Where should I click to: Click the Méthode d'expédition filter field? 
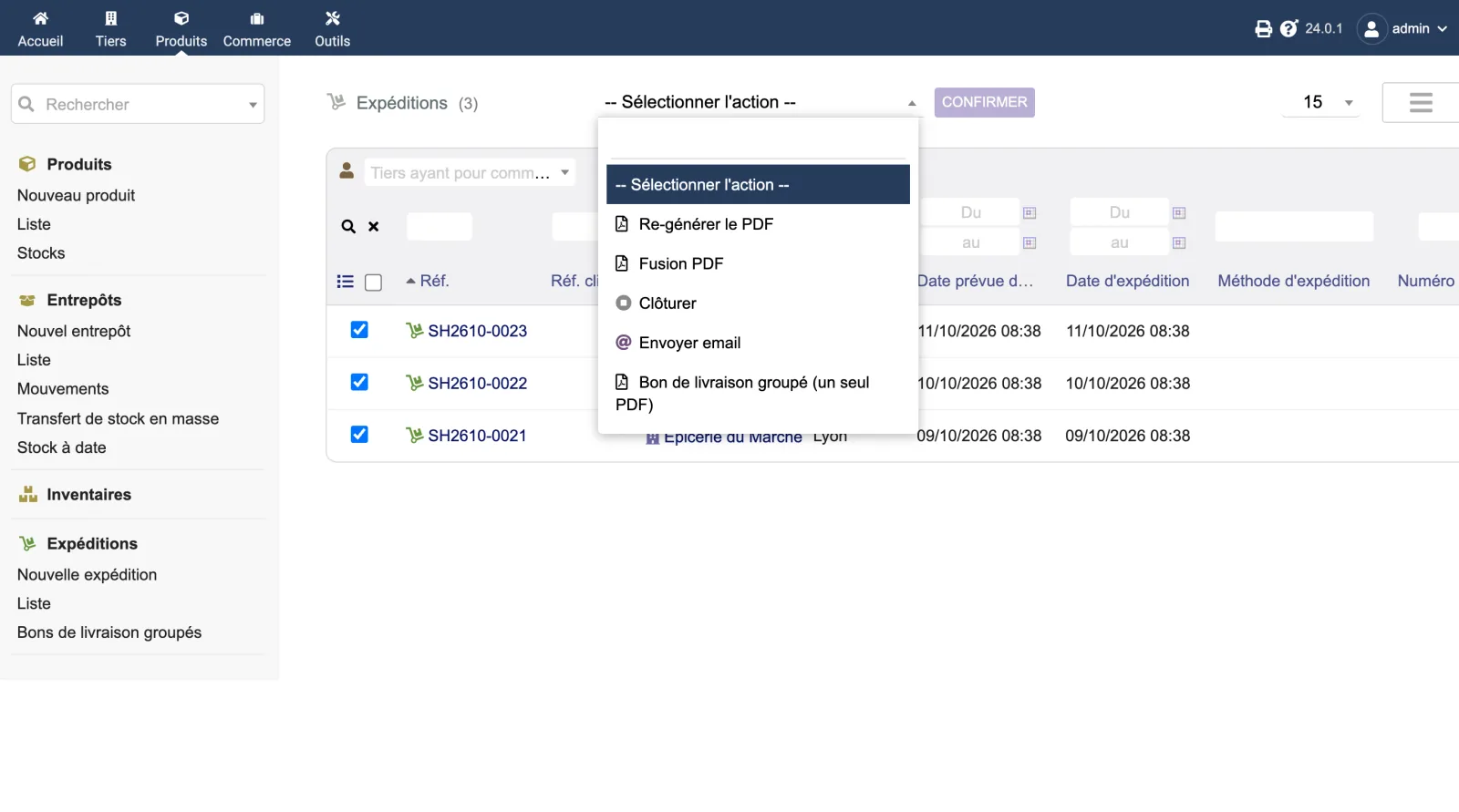click(x=1294, y=227)
